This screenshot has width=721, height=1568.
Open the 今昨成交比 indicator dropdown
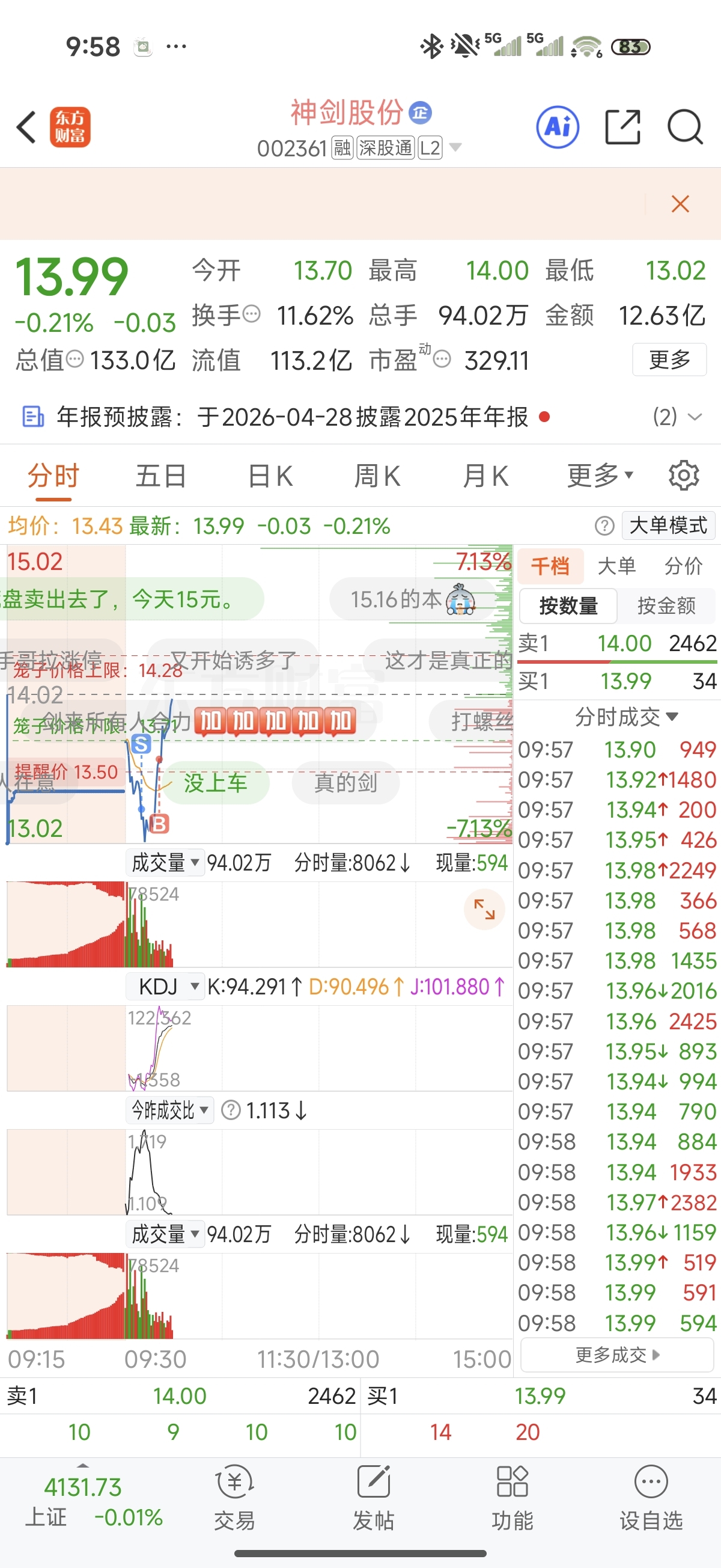point(171,1110)
